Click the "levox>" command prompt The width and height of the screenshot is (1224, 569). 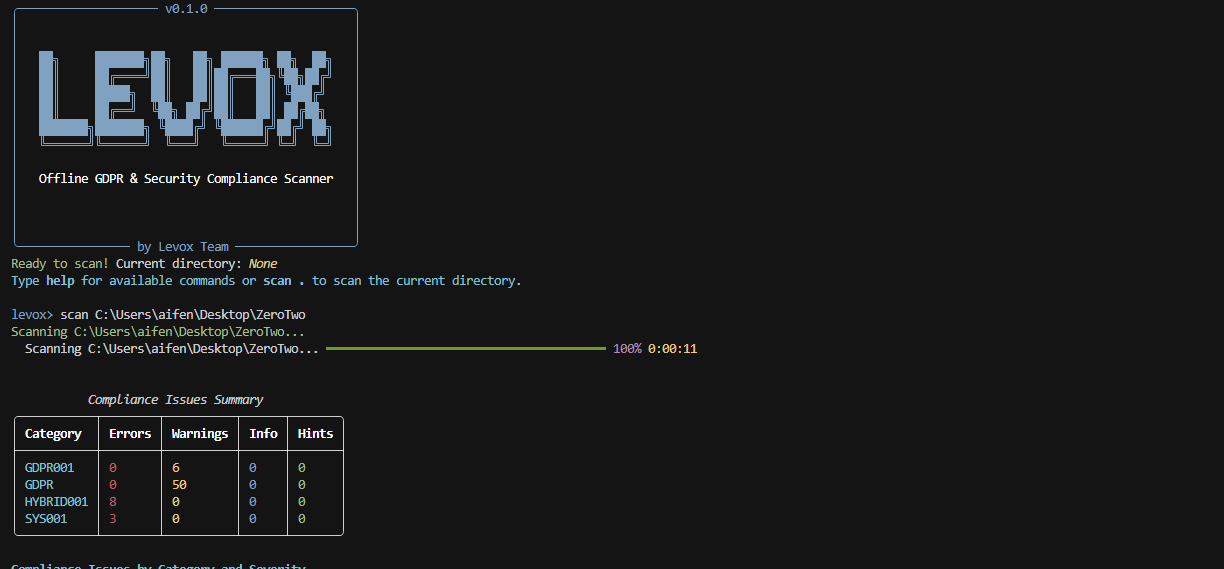(32, 315)
